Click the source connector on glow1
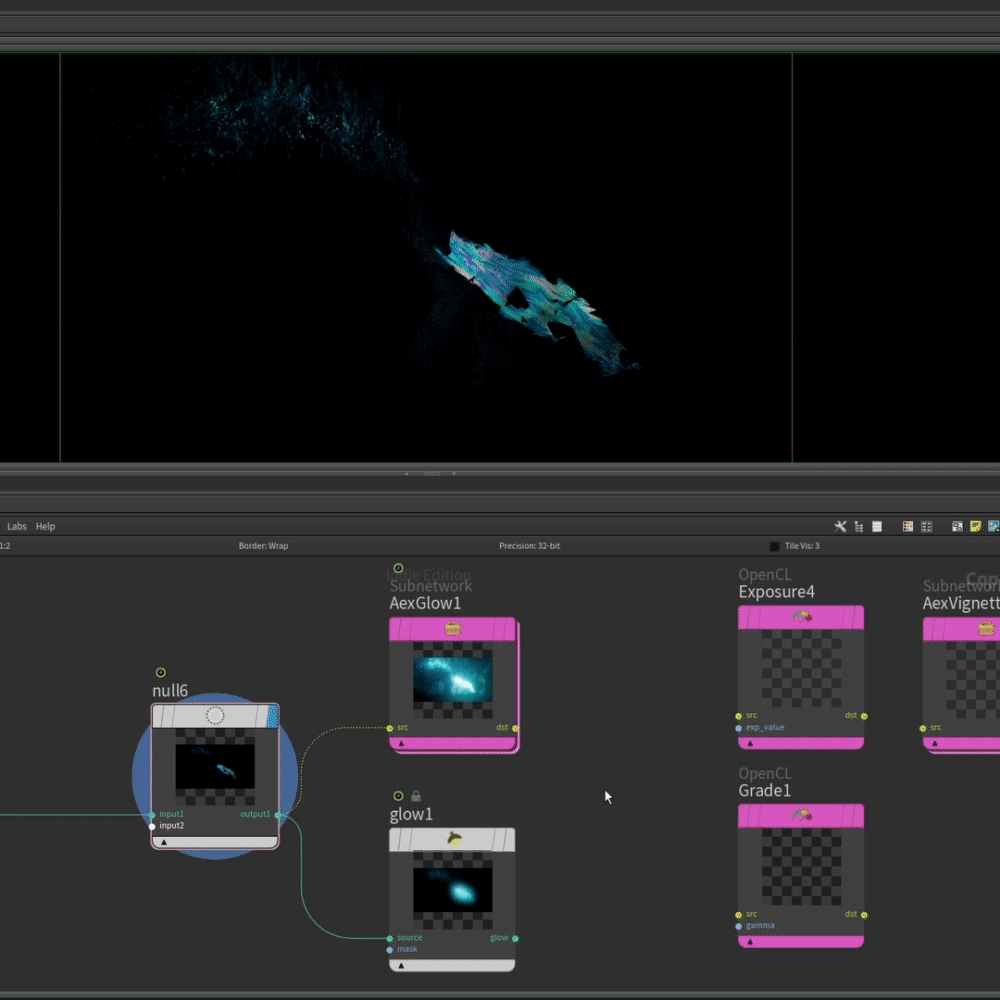 [390, 938]
